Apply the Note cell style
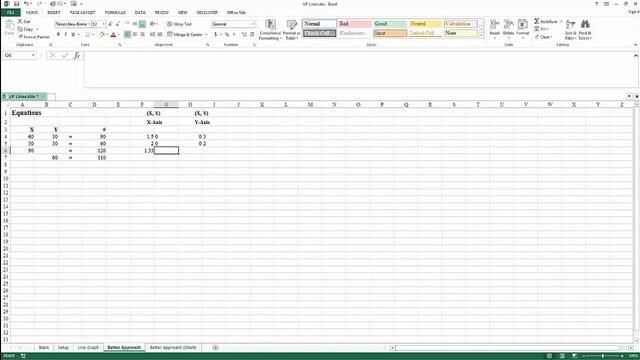The image size is (640, 360). point(460,33)
